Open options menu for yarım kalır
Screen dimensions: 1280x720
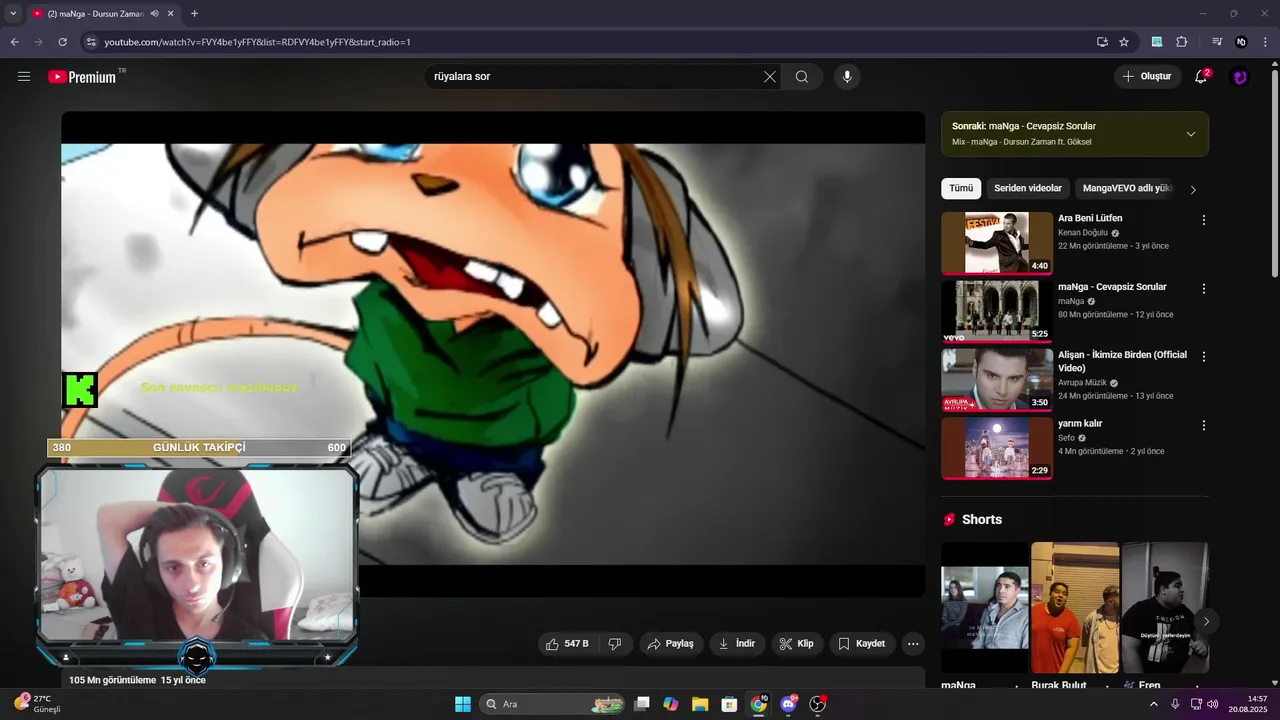coord(1204,426)
